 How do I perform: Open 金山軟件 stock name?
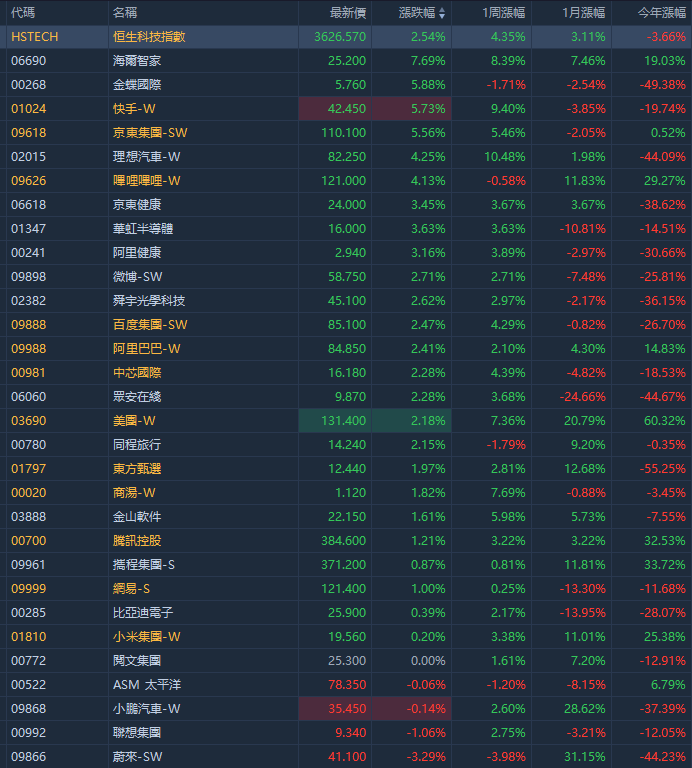[x=137, y=517]
